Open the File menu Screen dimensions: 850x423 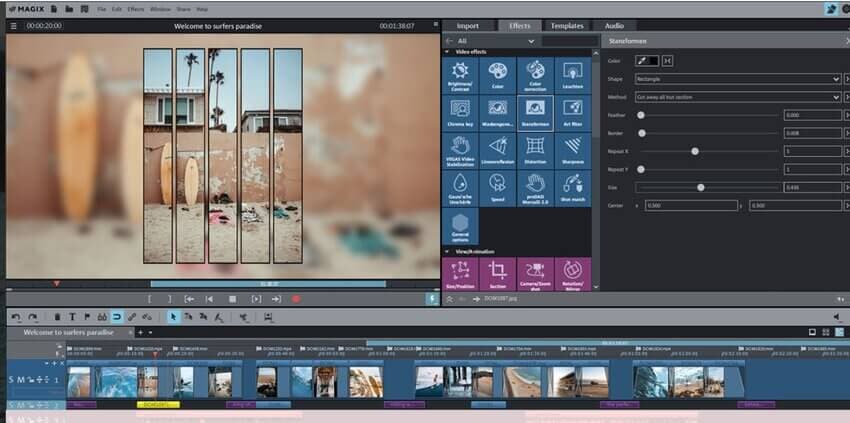[x=101, y=10]
